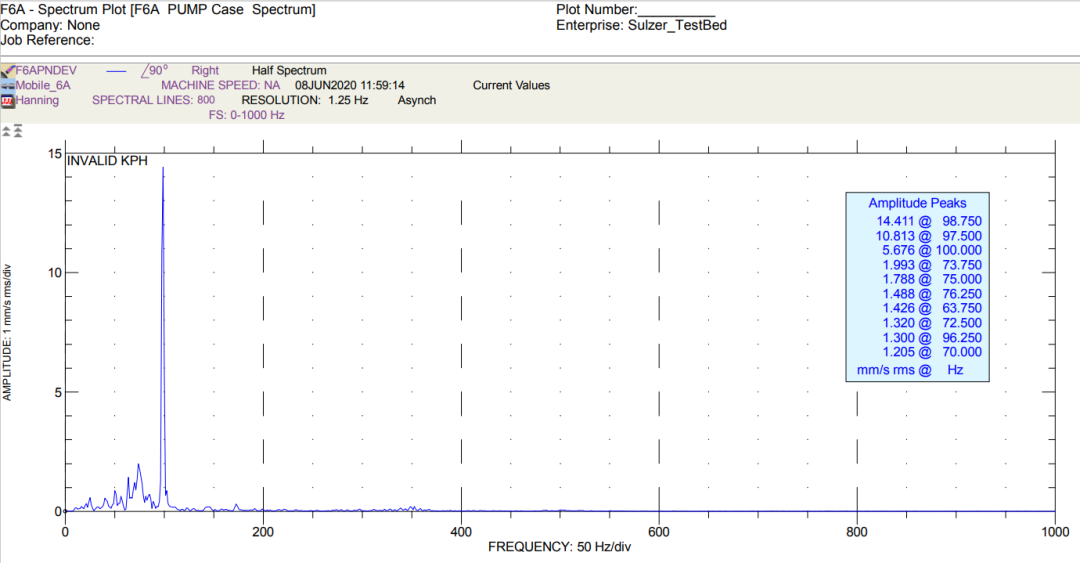Viewport: 1080px width, 563px height.
Task: Select peak row 1.488 @ 76.250
Action: coord(932,294)
